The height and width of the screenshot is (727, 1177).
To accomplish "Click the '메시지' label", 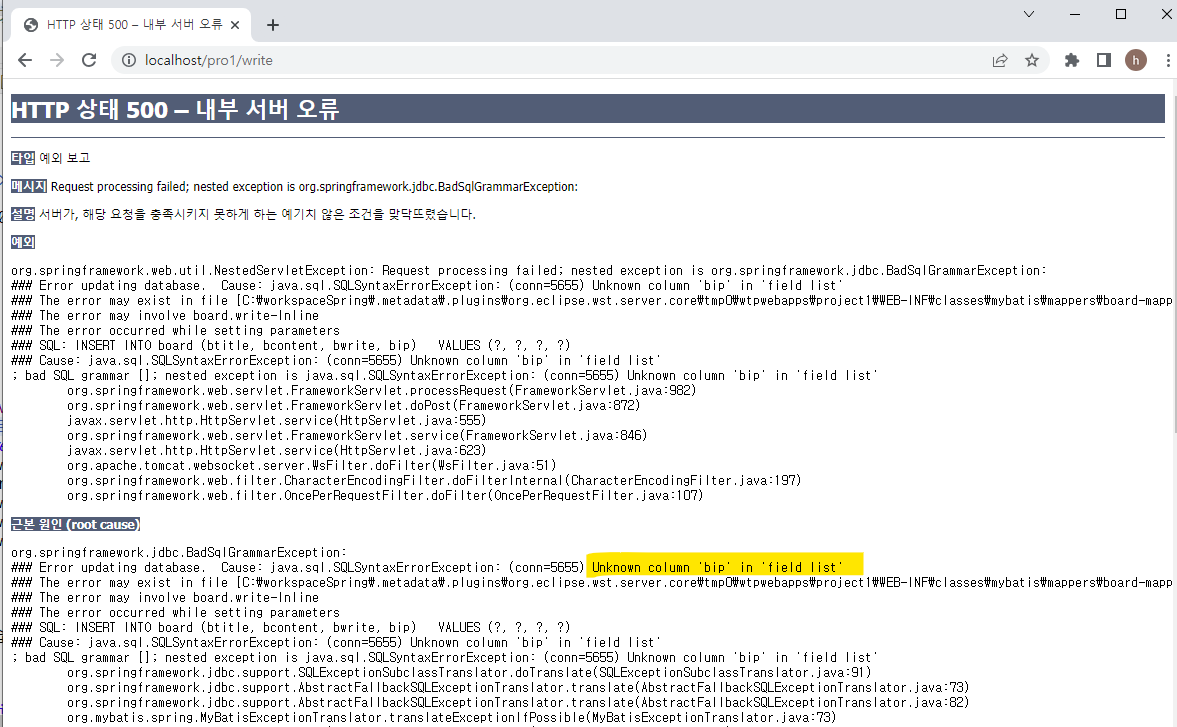I will (29, 186).
